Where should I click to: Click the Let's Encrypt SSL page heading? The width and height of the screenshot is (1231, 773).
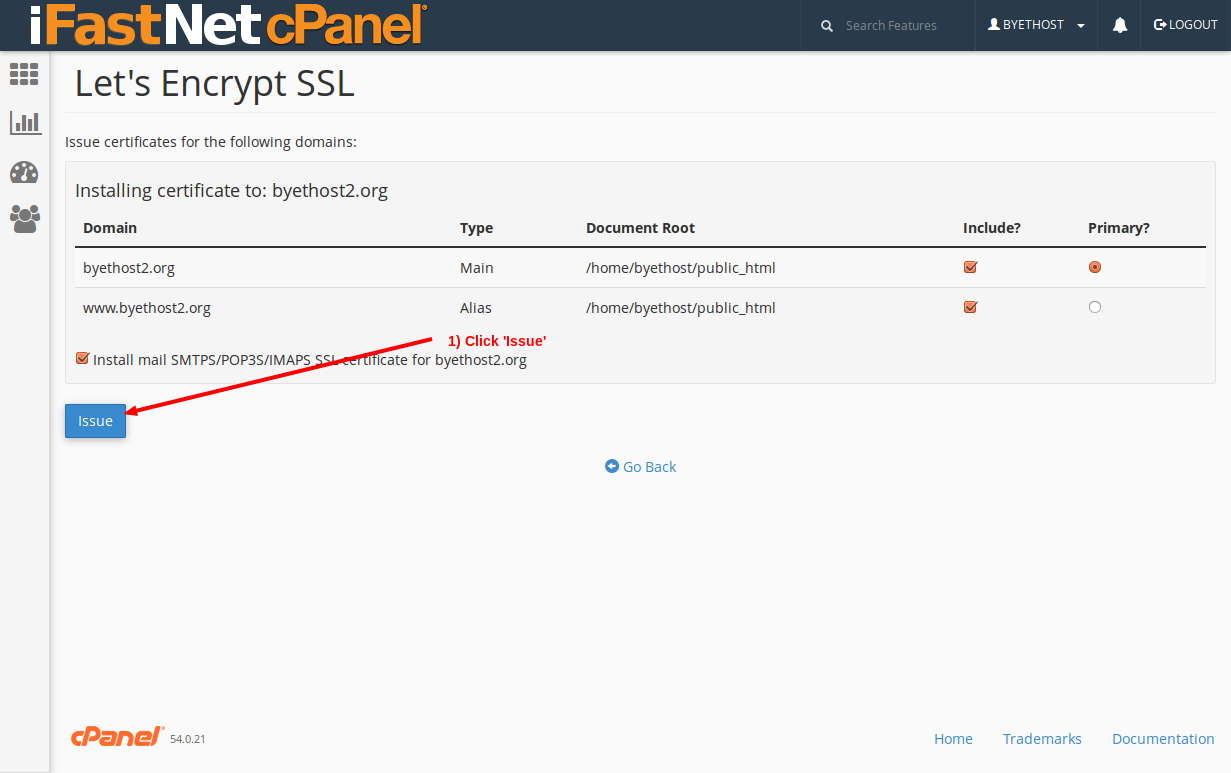tap(215, 83)
